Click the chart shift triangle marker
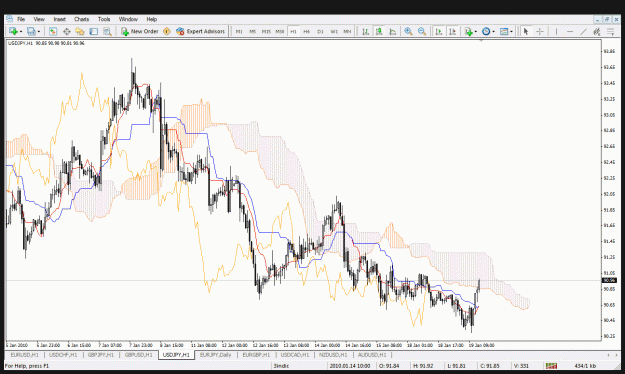Image resolution: width=625 pixels, height=374 pixels. (x=481, y=41)
